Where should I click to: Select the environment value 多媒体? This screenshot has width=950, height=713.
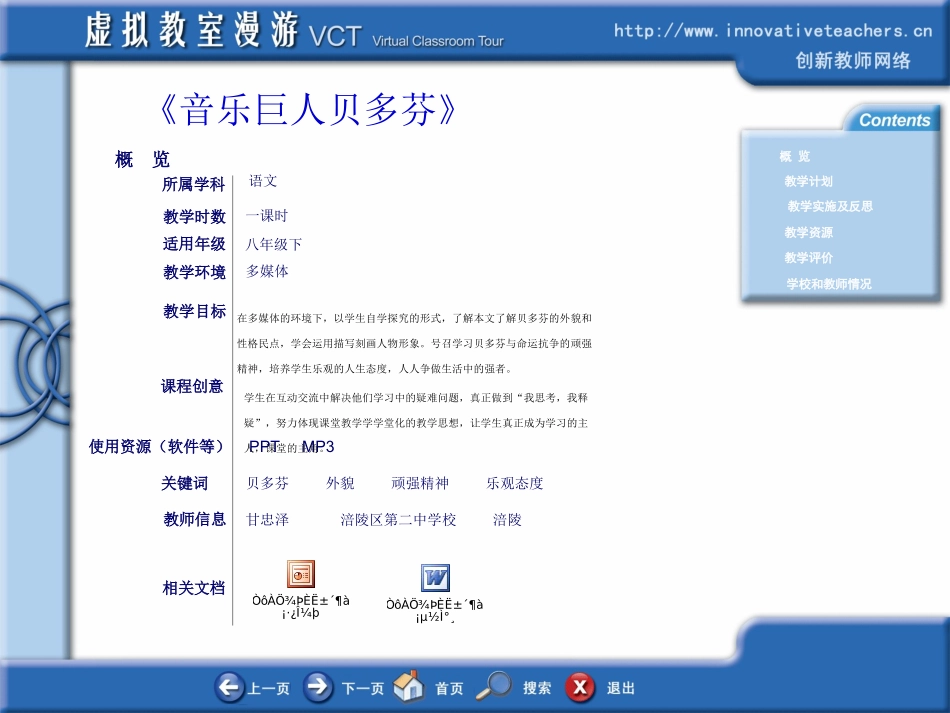267,271
